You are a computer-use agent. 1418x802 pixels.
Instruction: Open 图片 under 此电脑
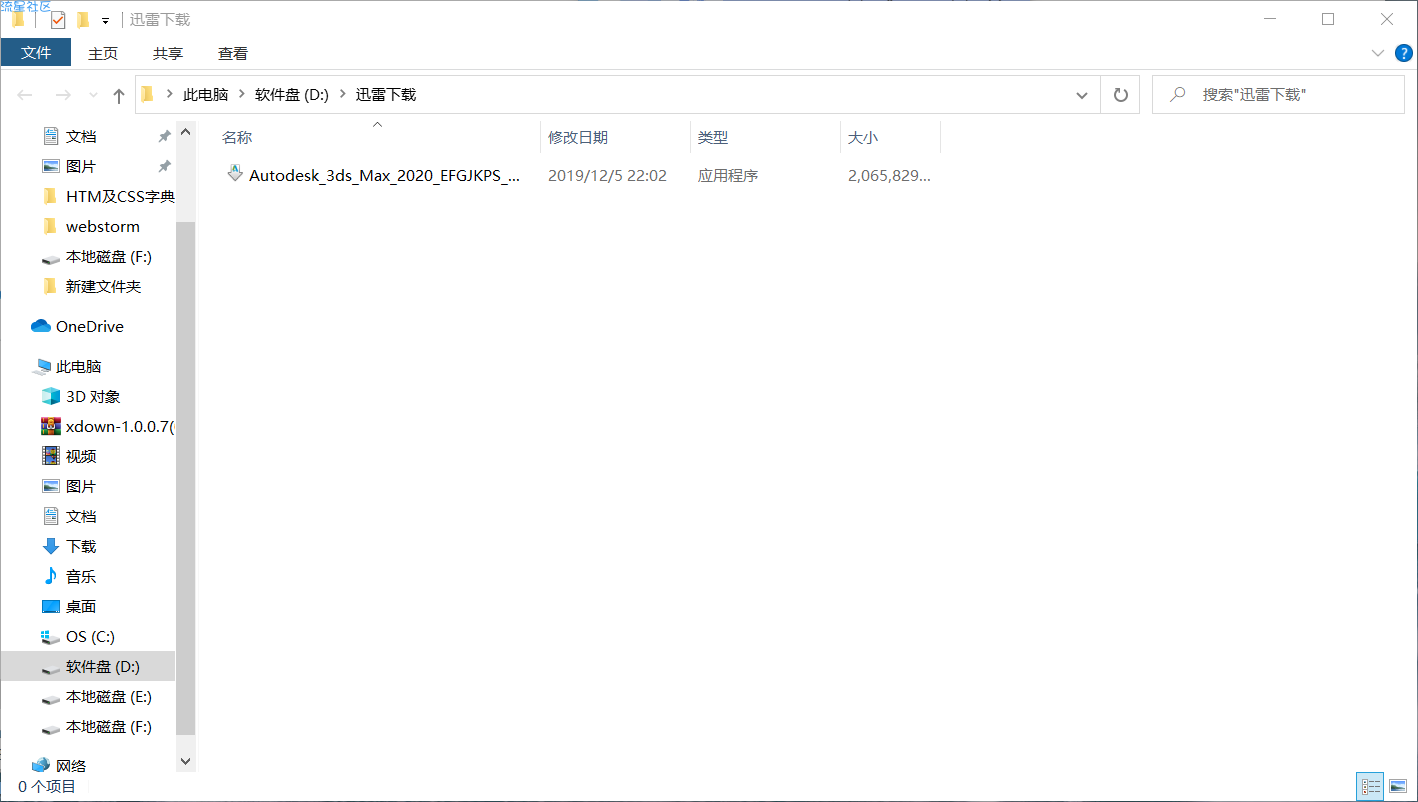(81, 486)
